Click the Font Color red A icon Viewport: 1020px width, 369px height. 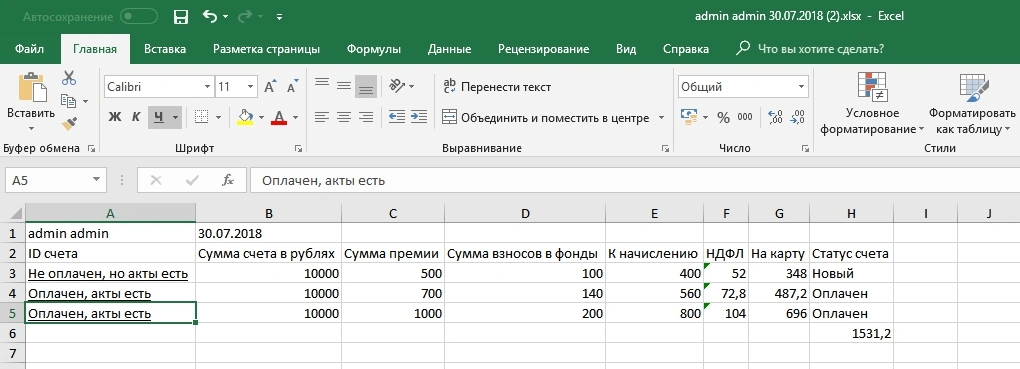click(x=279, y=118)
